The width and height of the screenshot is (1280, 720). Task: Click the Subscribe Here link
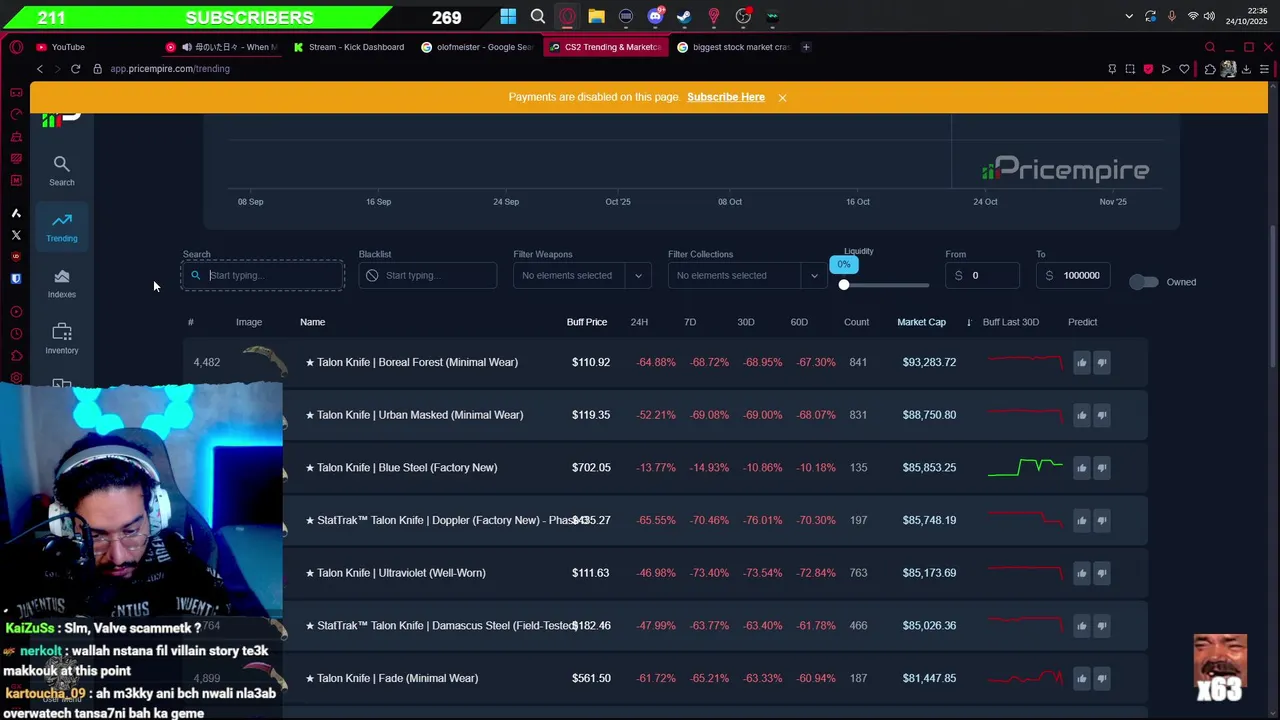pyautogui.click(x=726, y=97)
